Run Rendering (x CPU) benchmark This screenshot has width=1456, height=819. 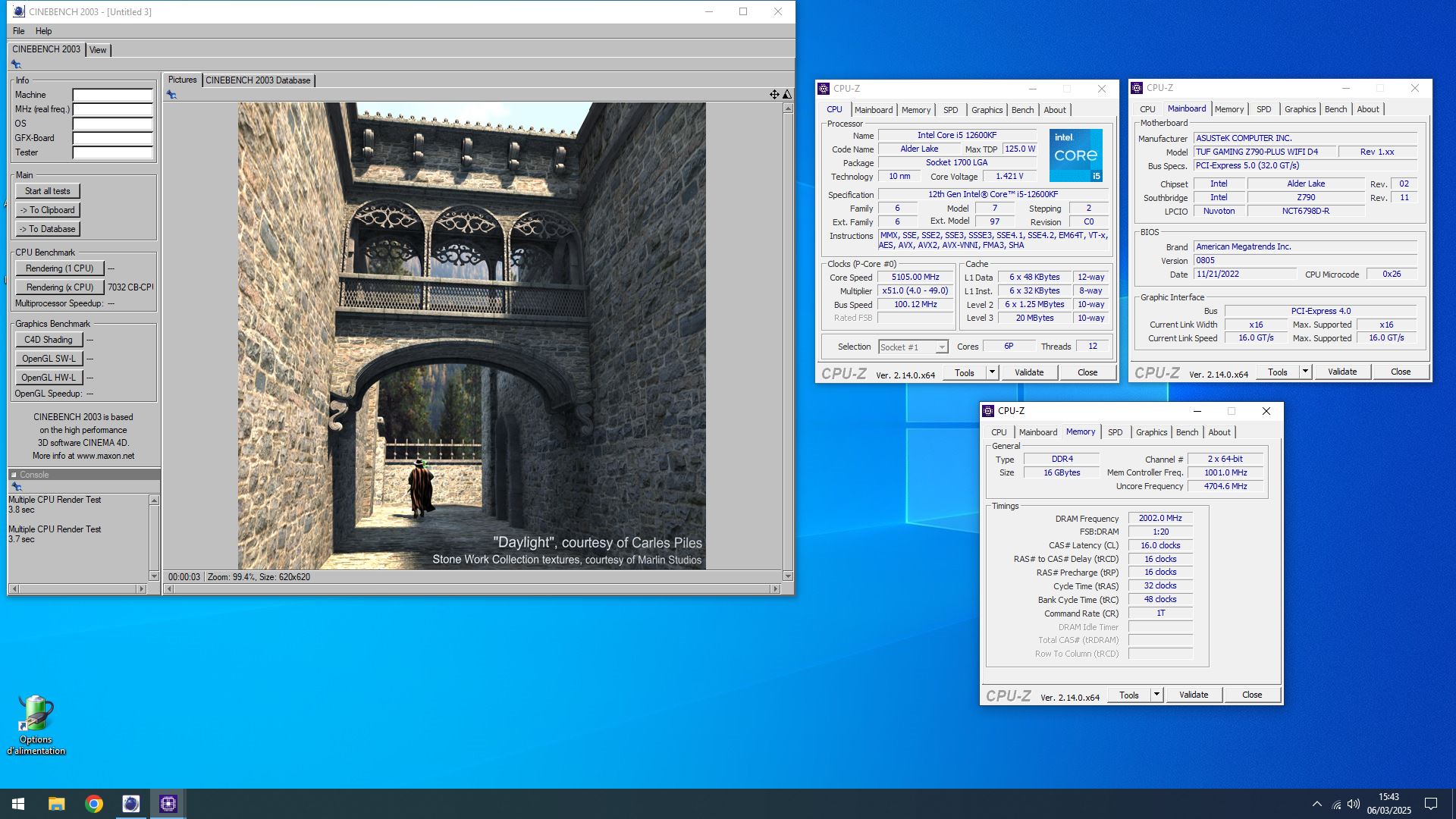(x=59, y=287)
